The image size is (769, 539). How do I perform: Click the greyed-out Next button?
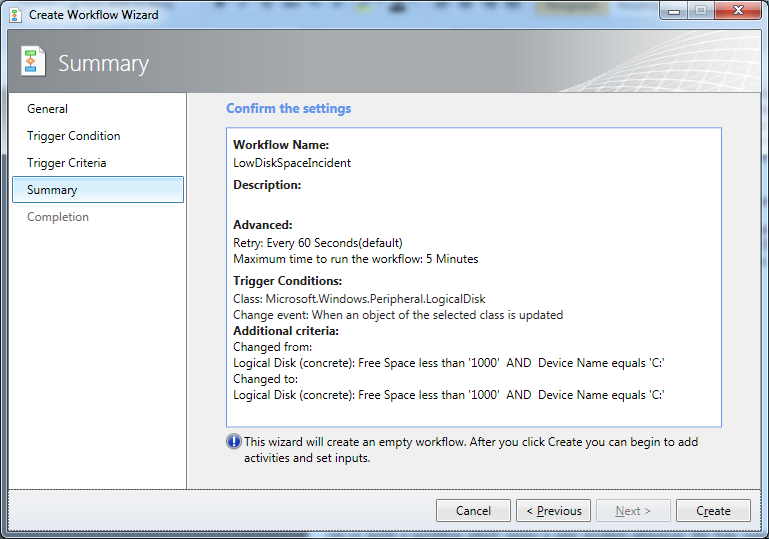(632, 511)
